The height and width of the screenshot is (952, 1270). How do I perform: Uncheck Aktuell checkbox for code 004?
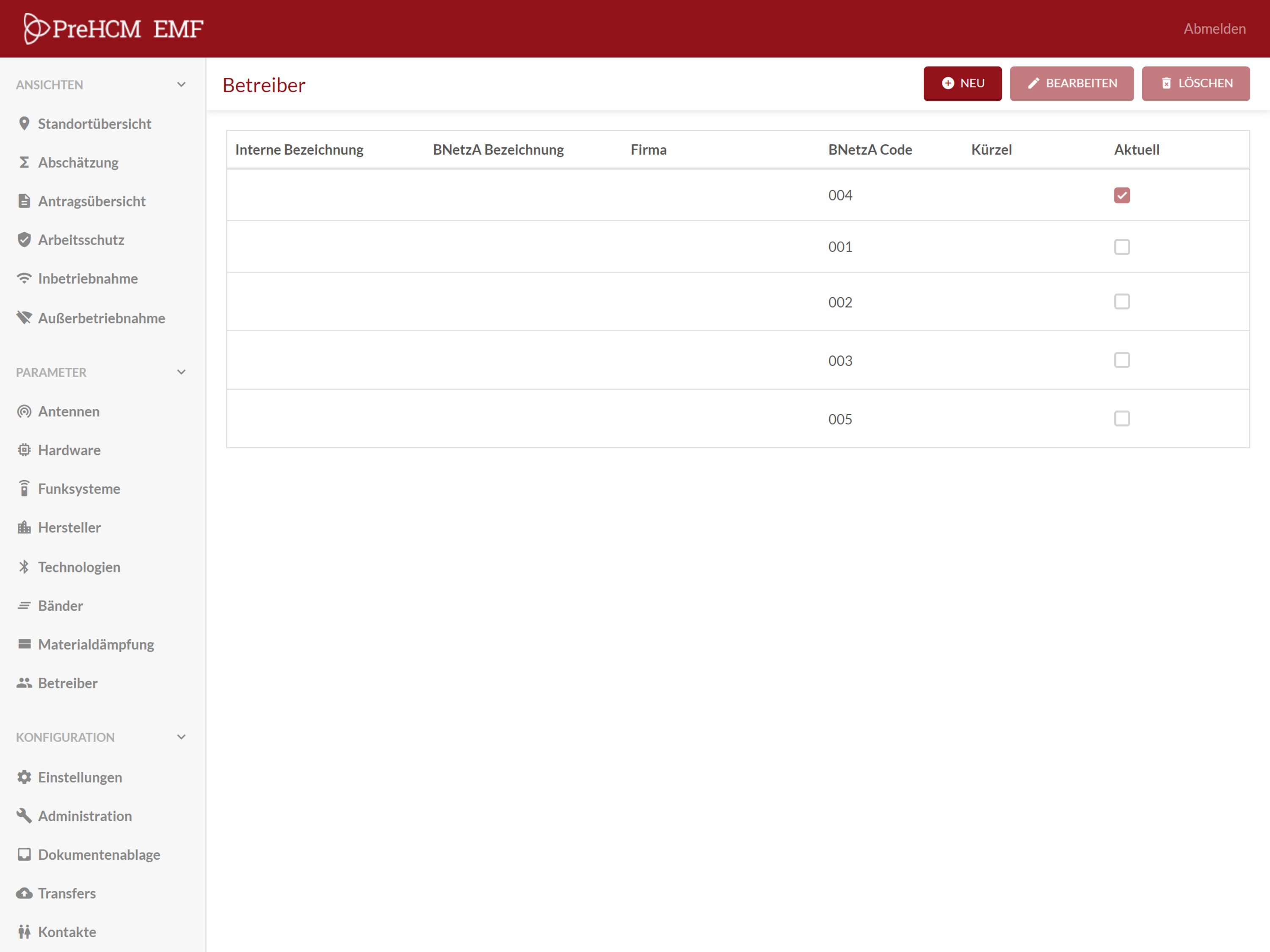1121,195
